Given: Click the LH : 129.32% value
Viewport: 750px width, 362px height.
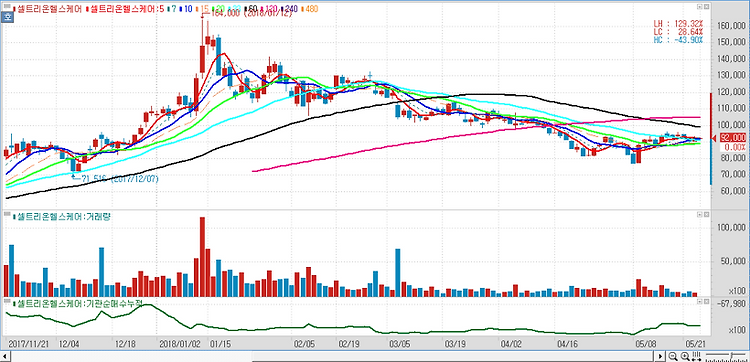Looking at the screenshot, I should pos(679,23).
